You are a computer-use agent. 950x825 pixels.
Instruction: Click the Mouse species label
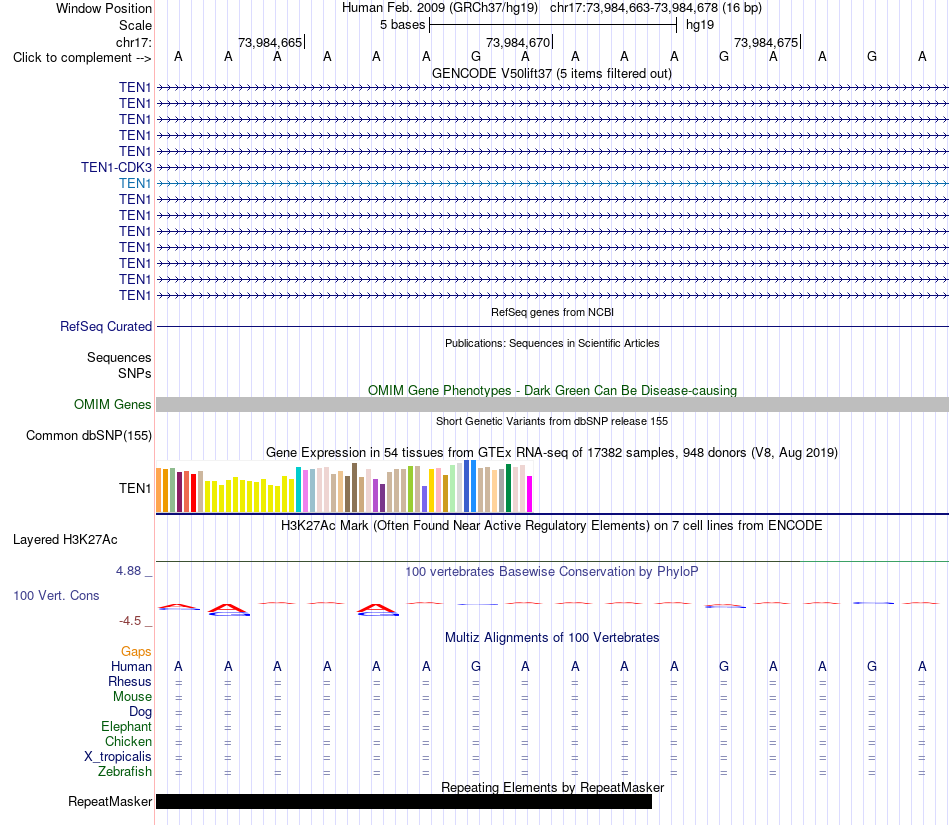coord(133,697)
